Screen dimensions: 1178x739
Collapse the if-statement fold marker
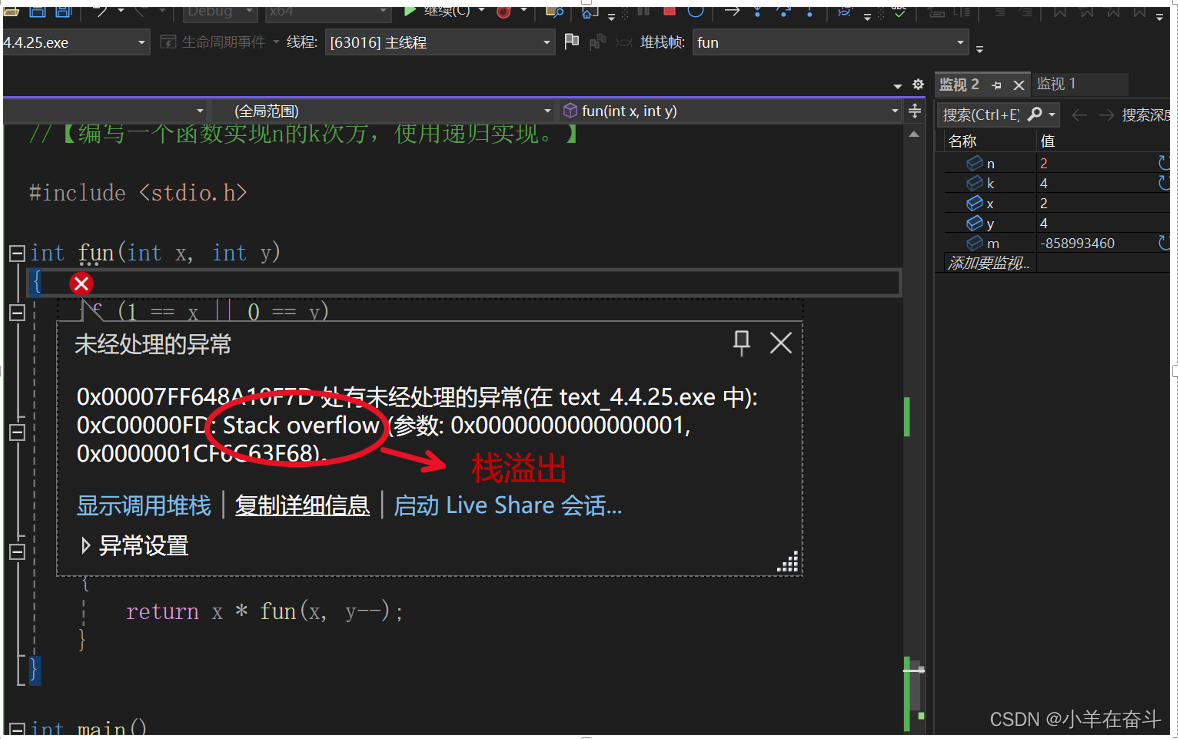coord(17,312)
